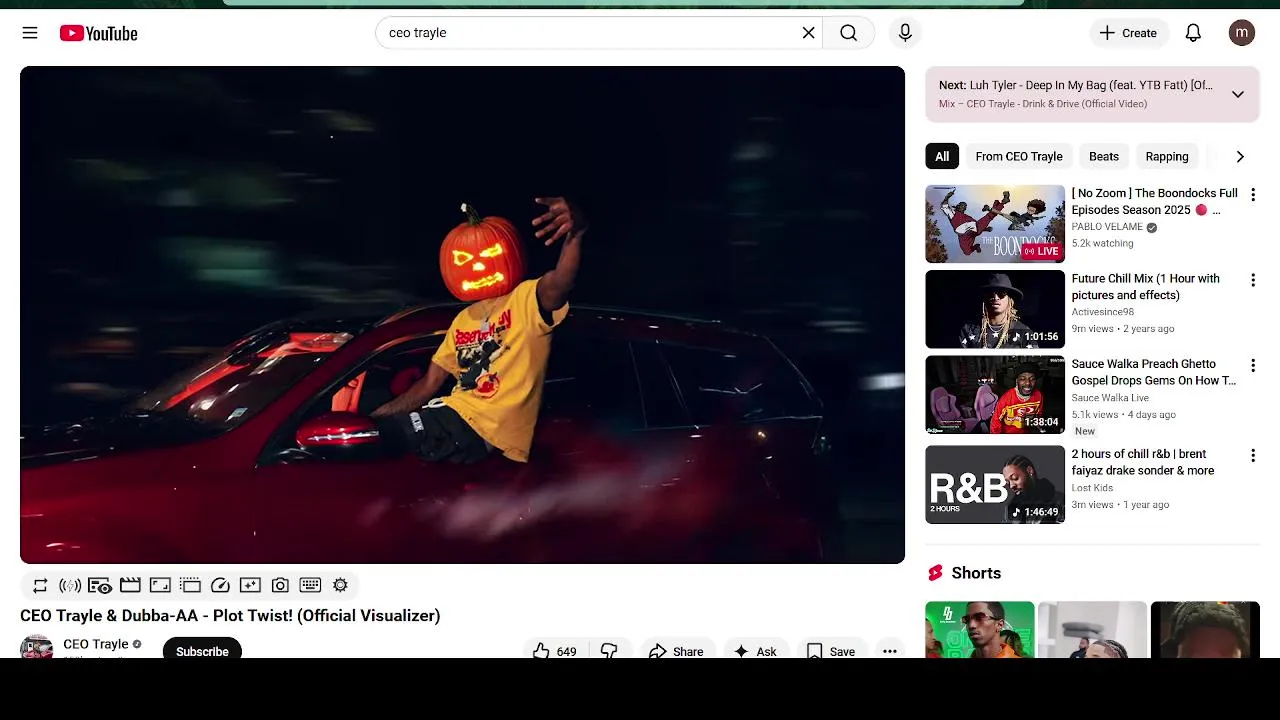Open playback speed gauge control
This screenshot has width=1280, height=720.
click(220, 585)
